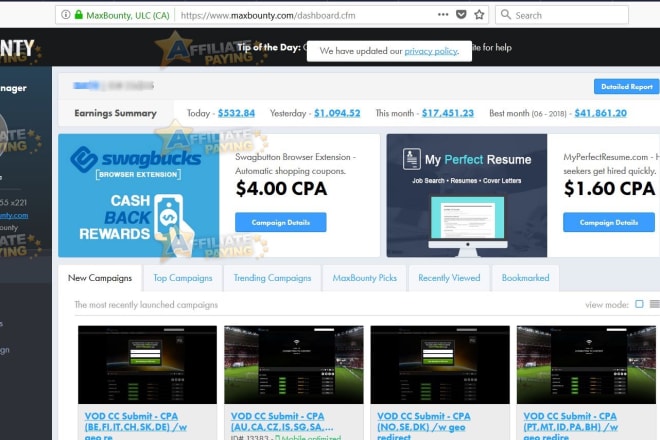Switch to the Trending Campaigns tab
Screen dimensions: 660x440
[x=272, y=278]
